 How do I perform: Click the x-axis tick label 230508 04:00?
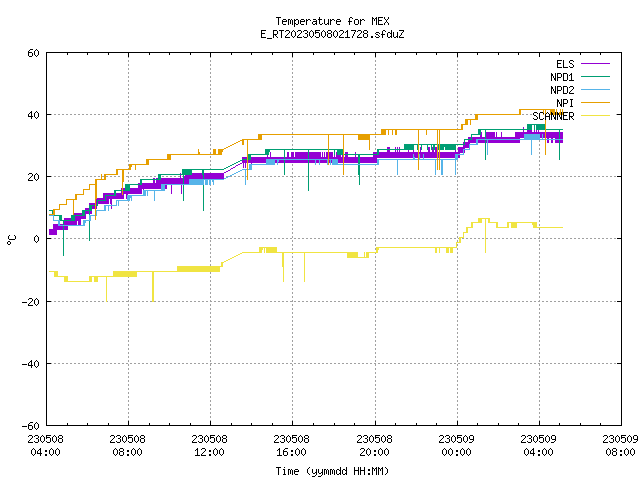[x=46, y=446]
